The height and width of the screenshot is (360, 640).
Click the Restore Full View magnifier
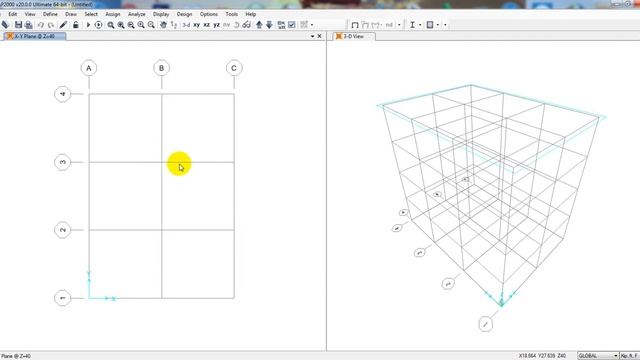coord(121,25)
